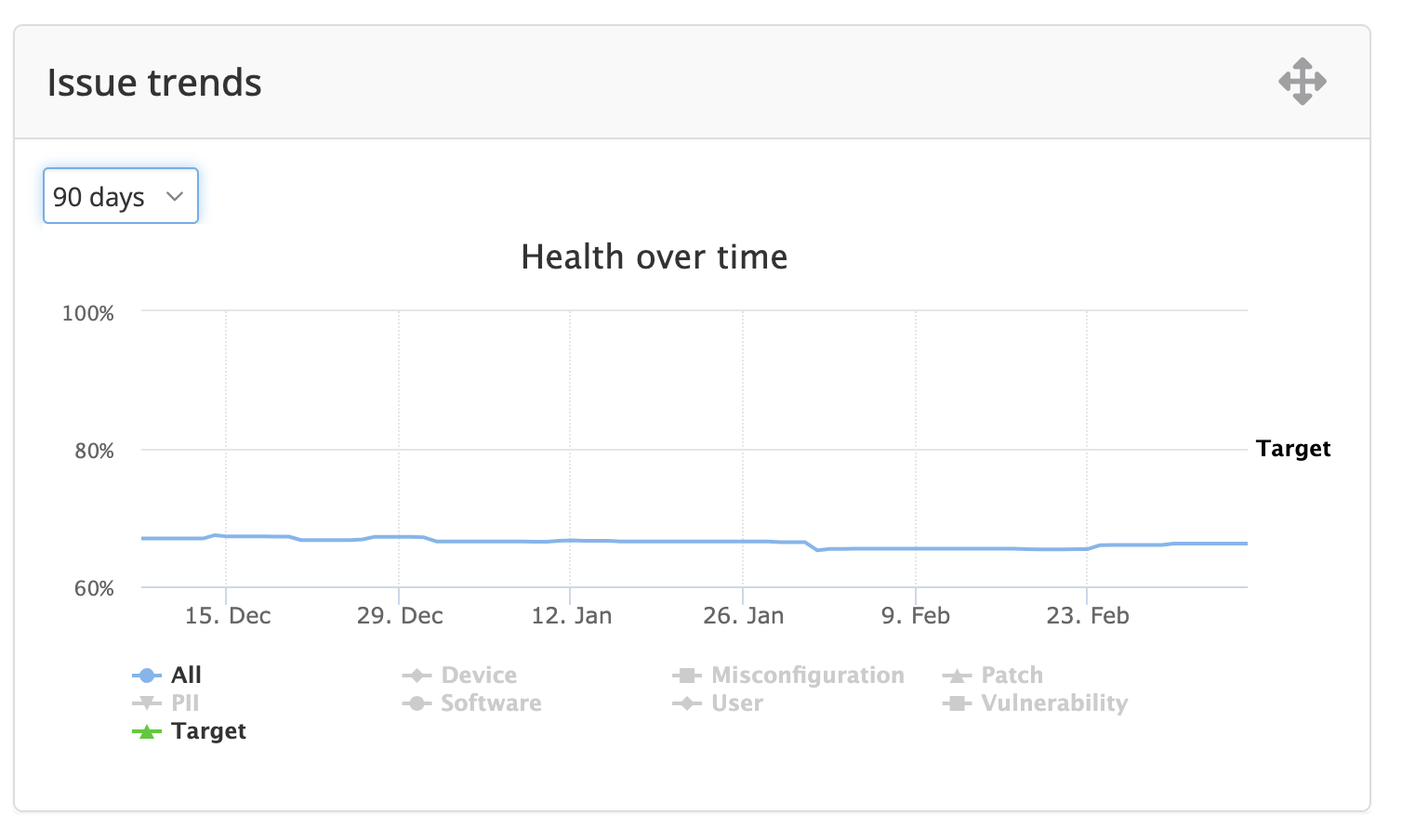Image resolution: width=1402 pixels, height=840 pixels.
Task: Hide the Target series legend entry
Action: [208, 731]
